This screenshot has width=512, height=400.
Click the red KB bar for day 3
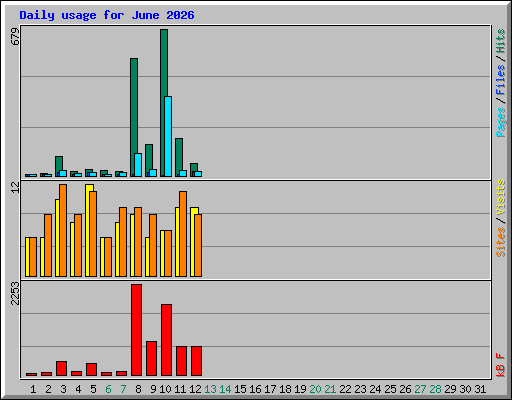[62, 369]
